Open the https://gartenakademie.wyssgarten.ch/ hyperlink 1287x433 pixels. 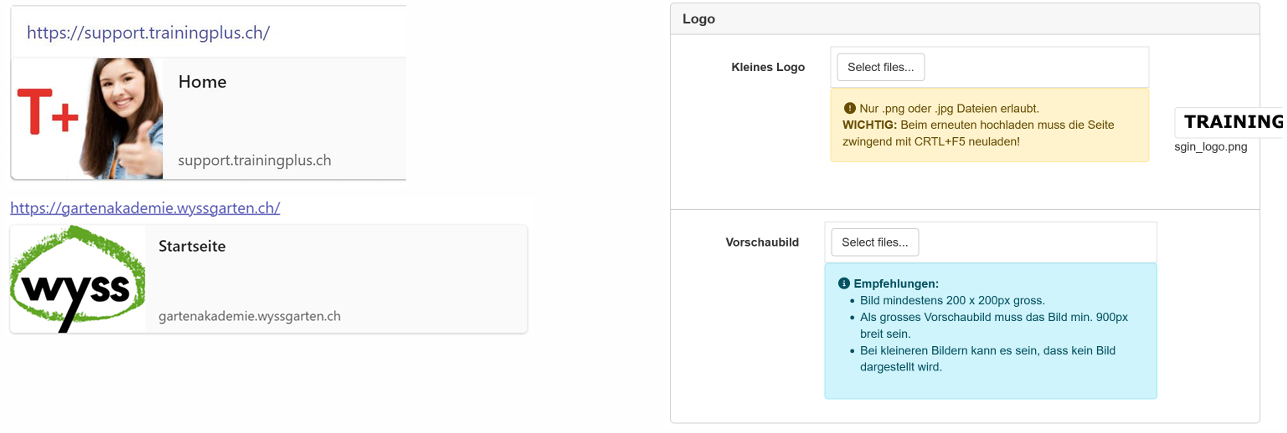click(x=145, y=208)
